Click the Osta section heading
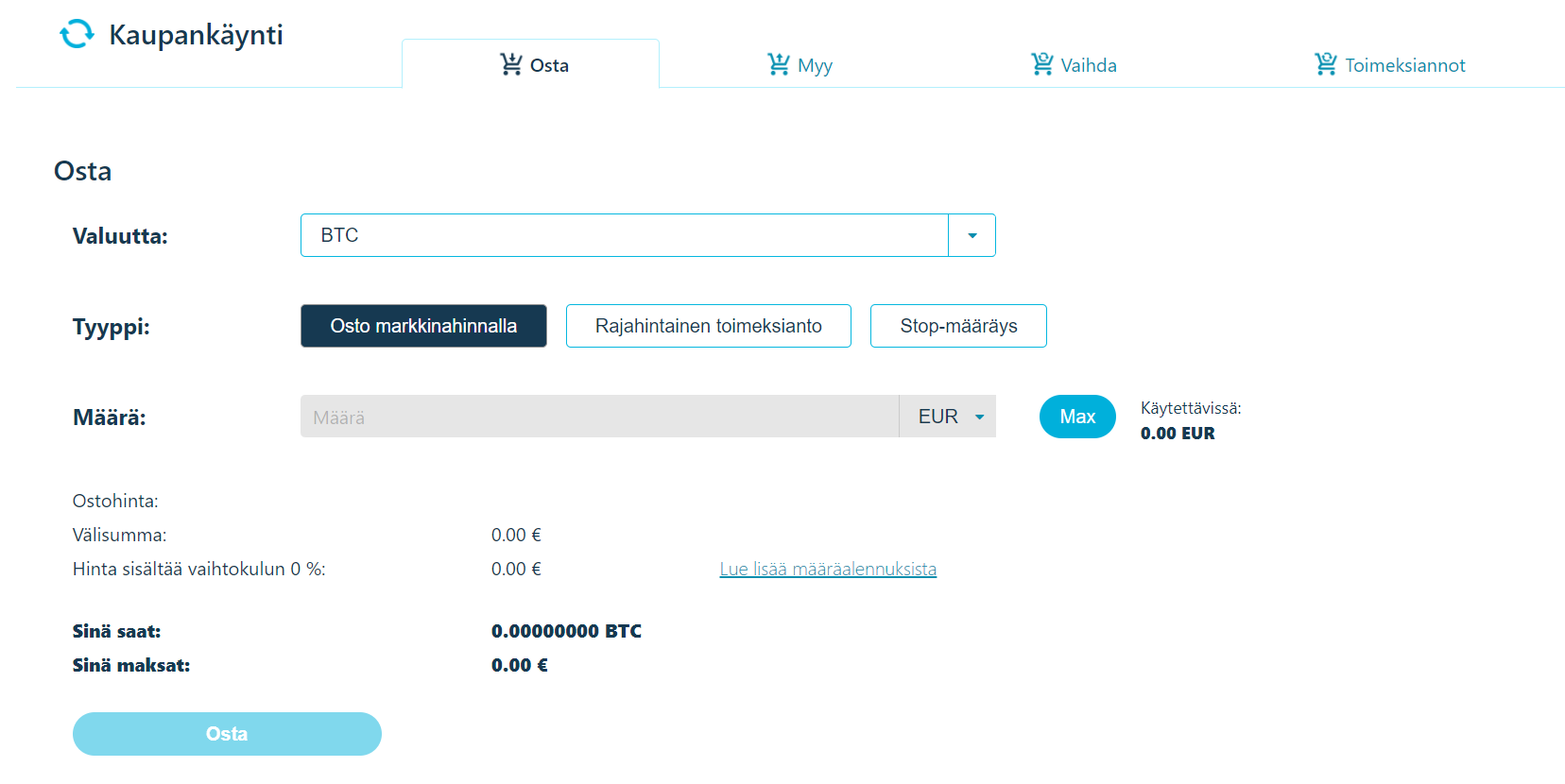The image size is (1565, 784). pyautogui.click(x=83, y=171)
